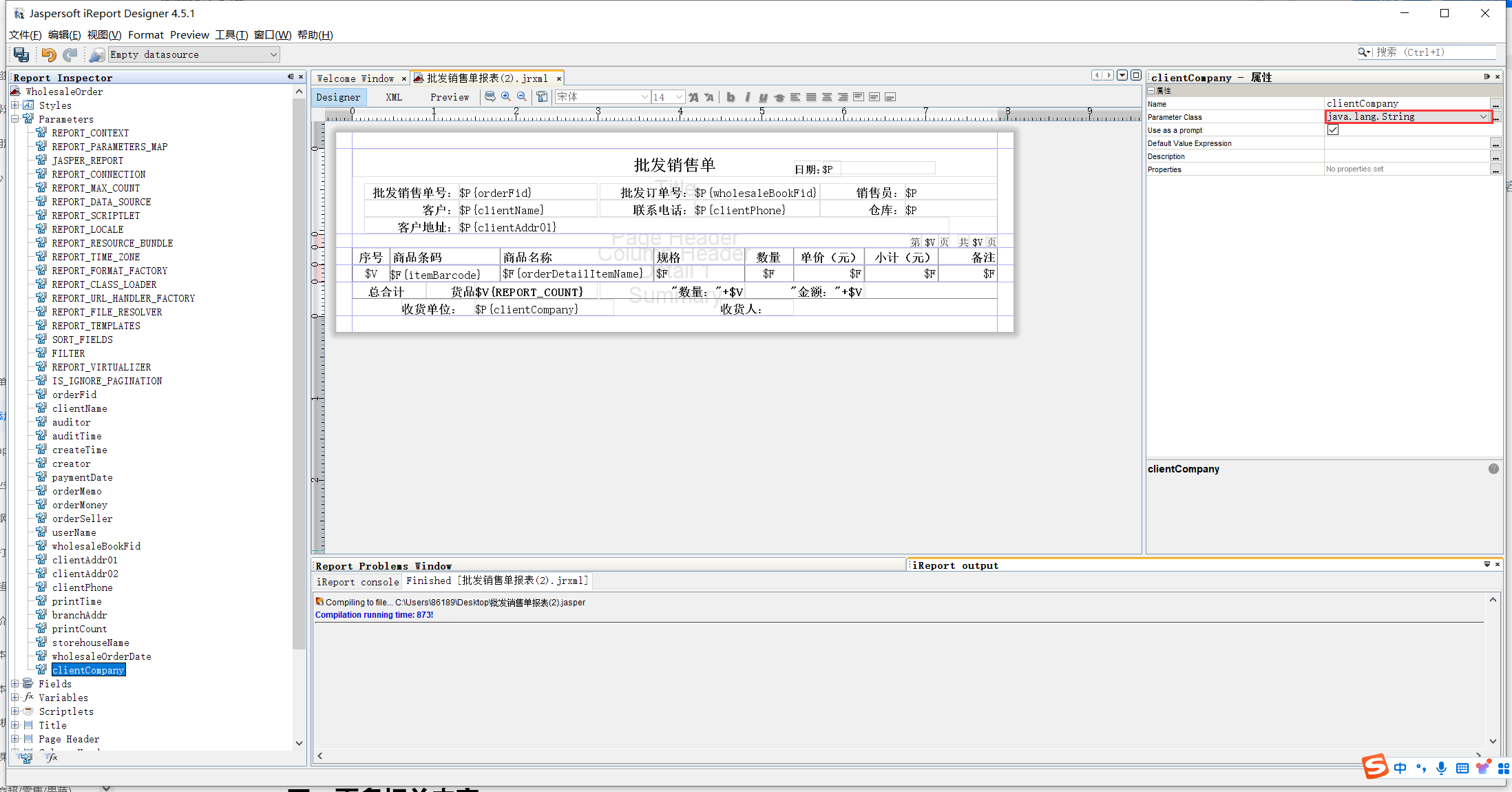Toggle bold text formatting

[731, 97]
